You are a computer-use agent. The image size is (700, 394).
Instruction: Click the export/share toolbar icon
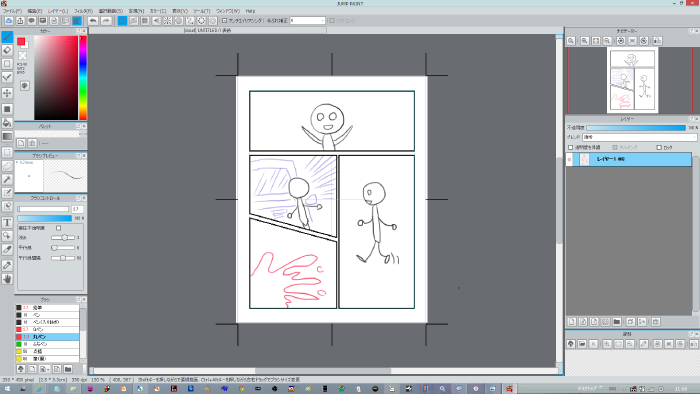pyautogui.click(x=20, y=21)
